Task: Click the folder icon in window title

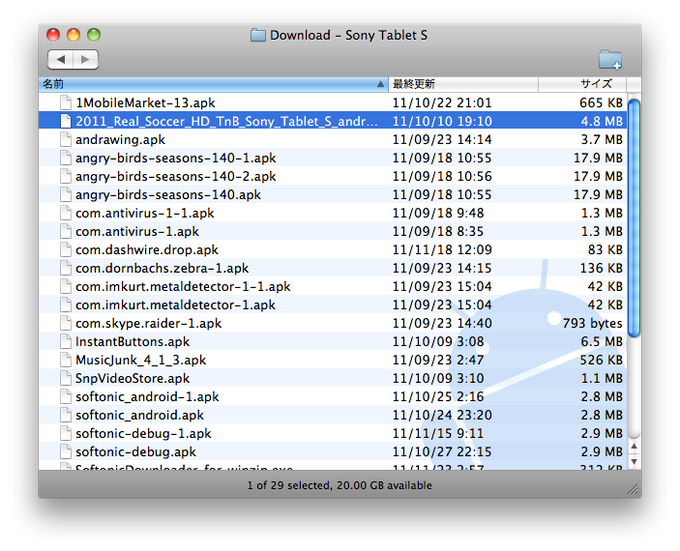Action: point(258,35)
